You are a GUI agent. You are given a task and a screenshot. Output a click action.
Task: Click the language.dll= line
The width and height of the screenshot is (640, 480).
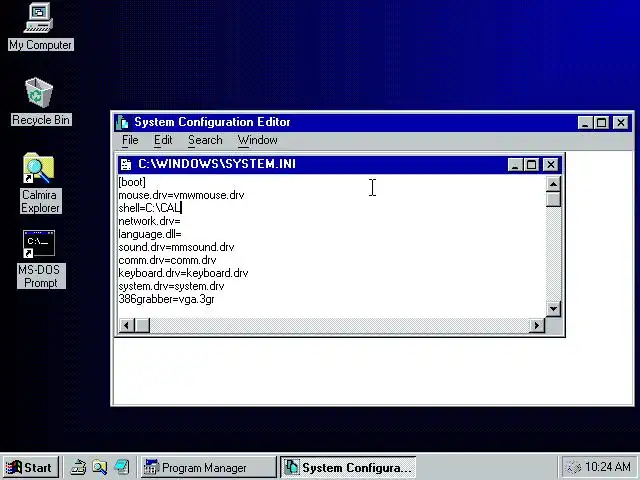tap(150, 234)
